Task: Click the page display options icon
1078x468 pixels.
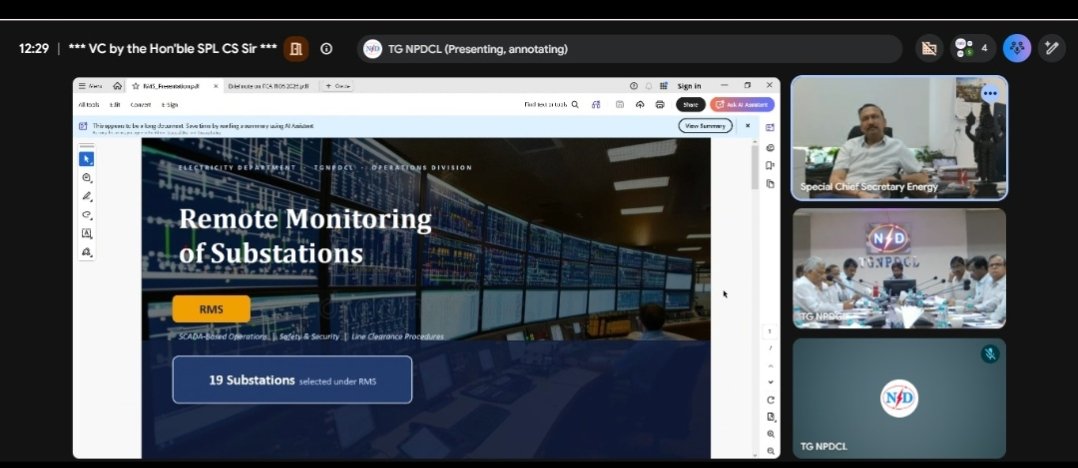Action: pyautogui.click(x=771, y=417)
